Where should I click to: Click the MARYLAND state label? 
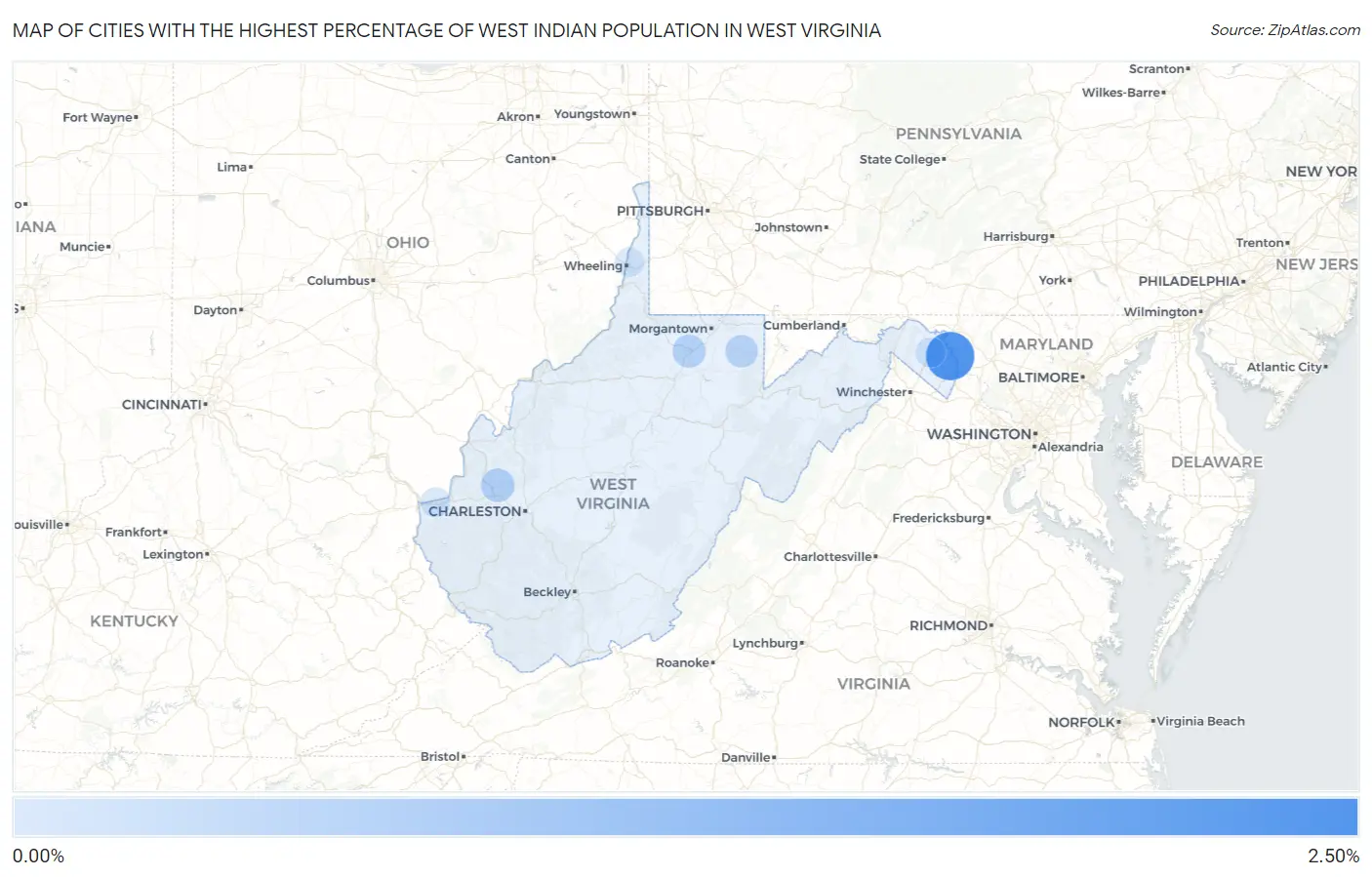1046,344
